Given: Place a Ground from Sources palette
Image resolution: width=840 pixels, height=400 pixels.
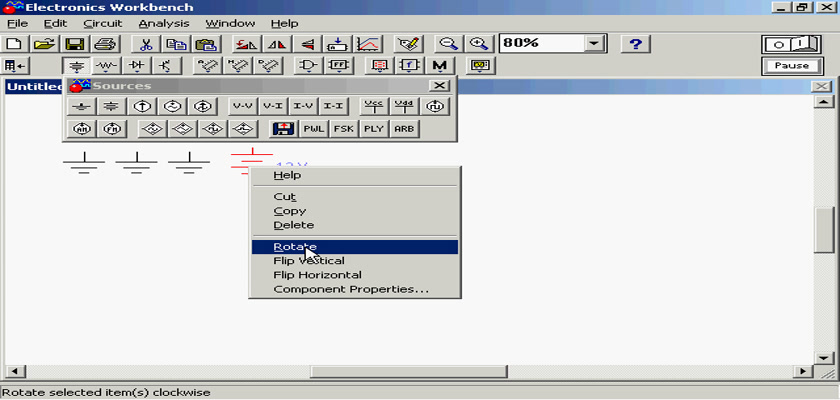Looking at the screenshot, I should click(81, 107).
